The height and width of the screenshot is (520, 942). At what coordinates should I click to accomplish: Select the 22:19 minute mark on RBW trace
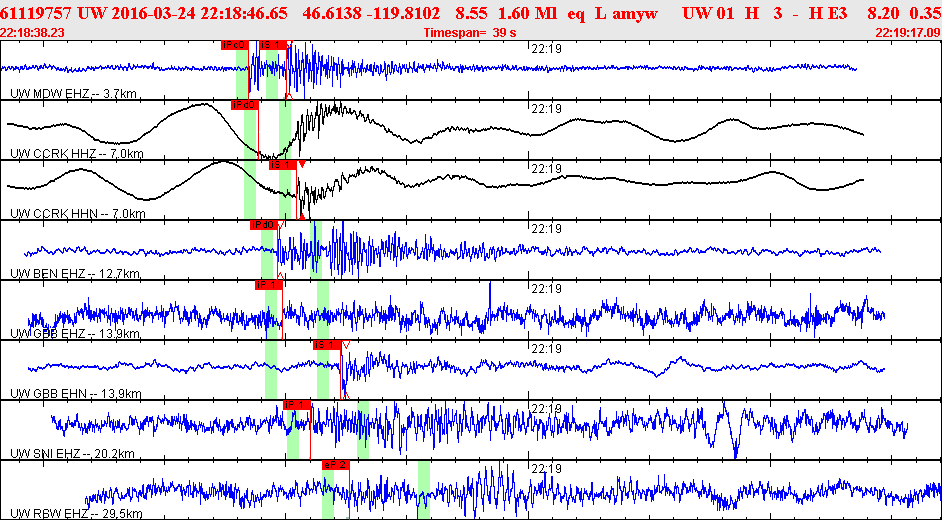click(546, 468)
